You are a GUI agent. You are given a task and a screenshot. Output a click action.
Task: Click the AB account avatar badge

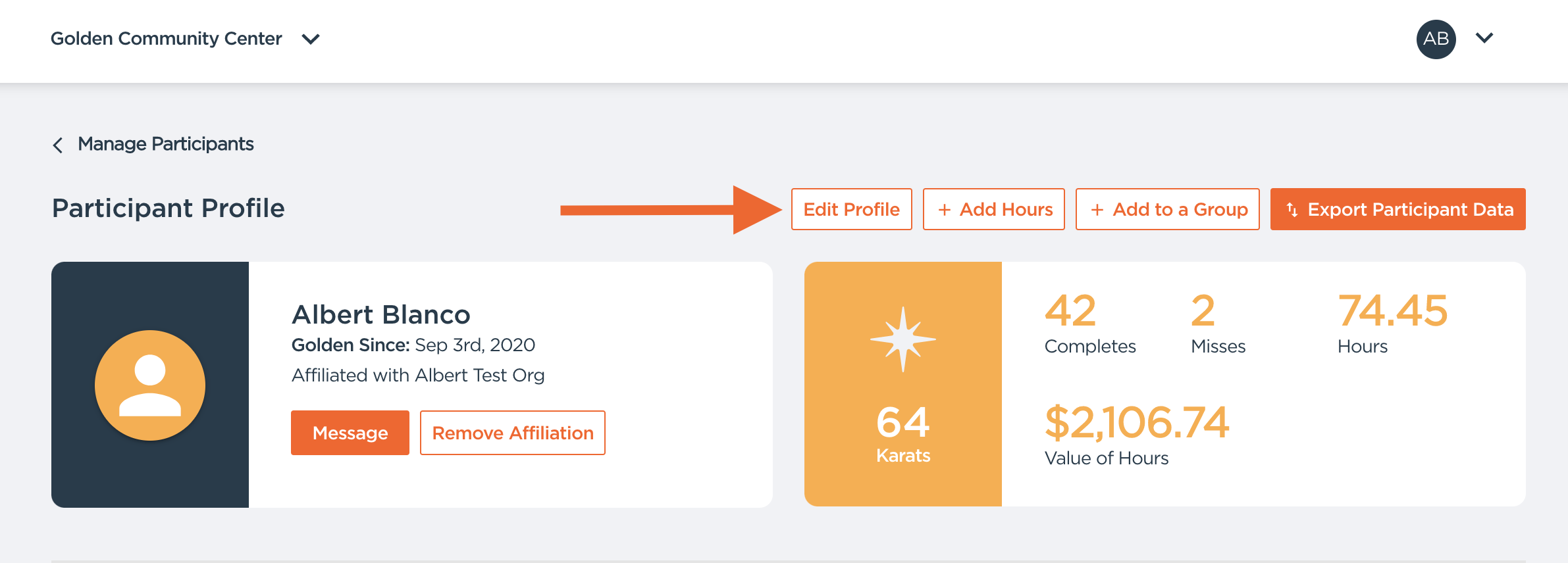(1436, 38)
